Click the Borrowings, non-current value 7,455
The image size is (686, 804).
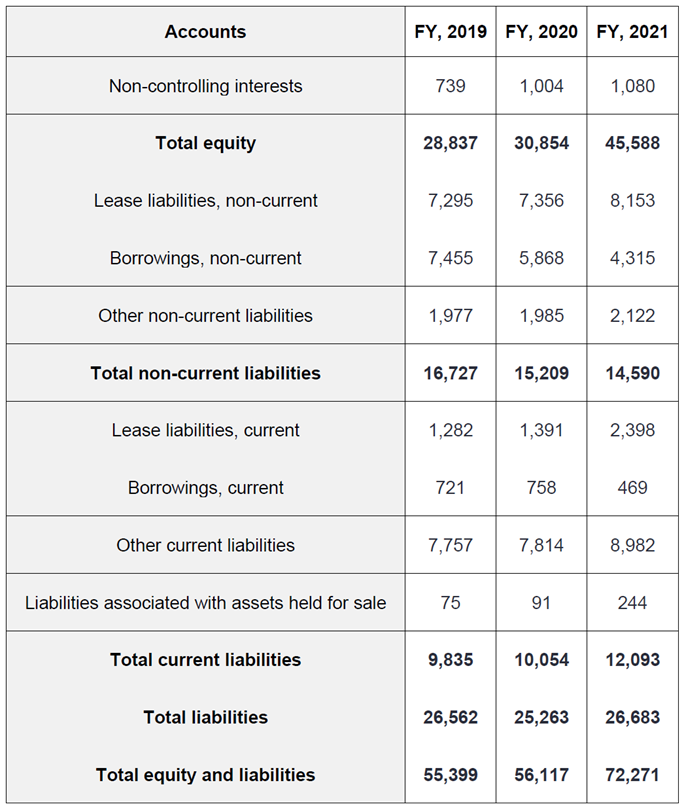coord(450,258)
